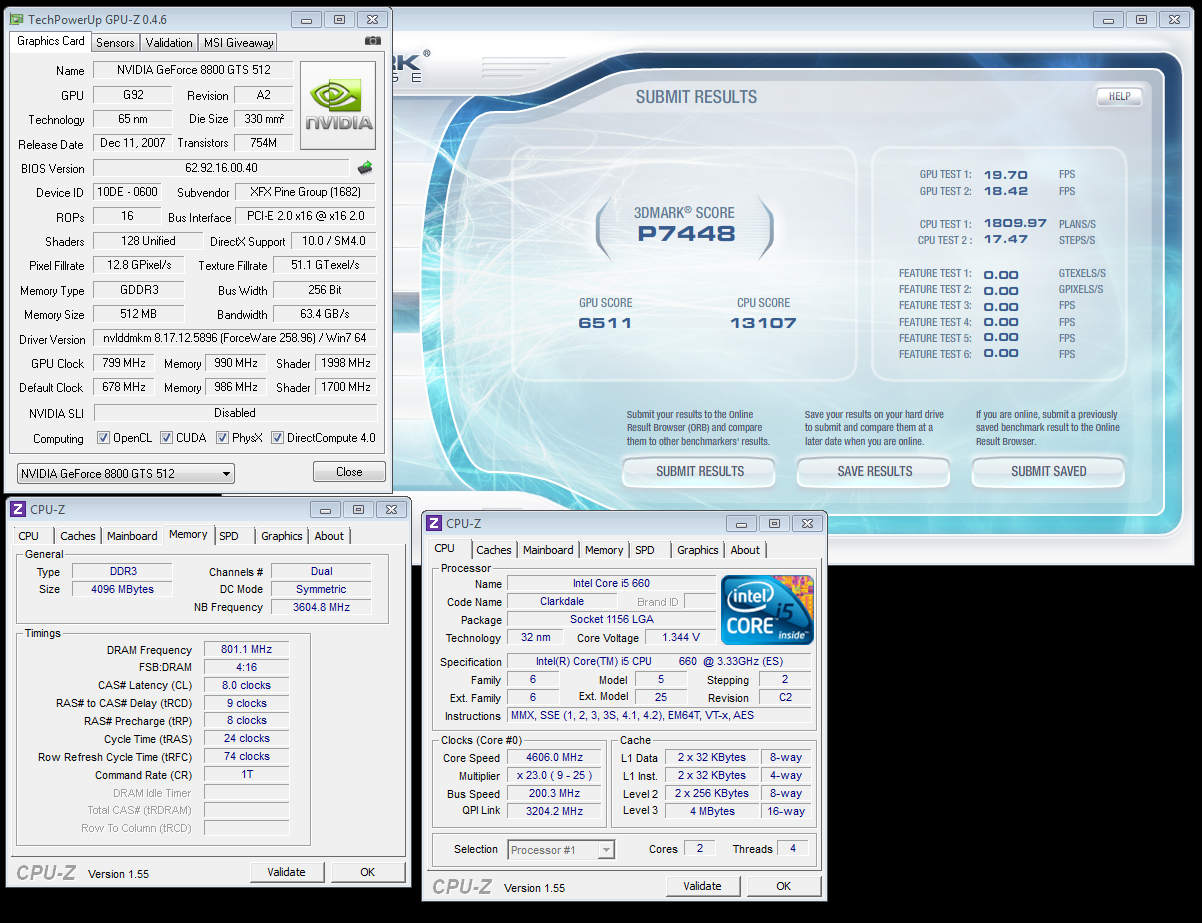Image resolution: width=1202 pixels, height=923 pixels.
Task: Open SPD tab in Memory CPU-Z window
Action: (x=229, y=536)
